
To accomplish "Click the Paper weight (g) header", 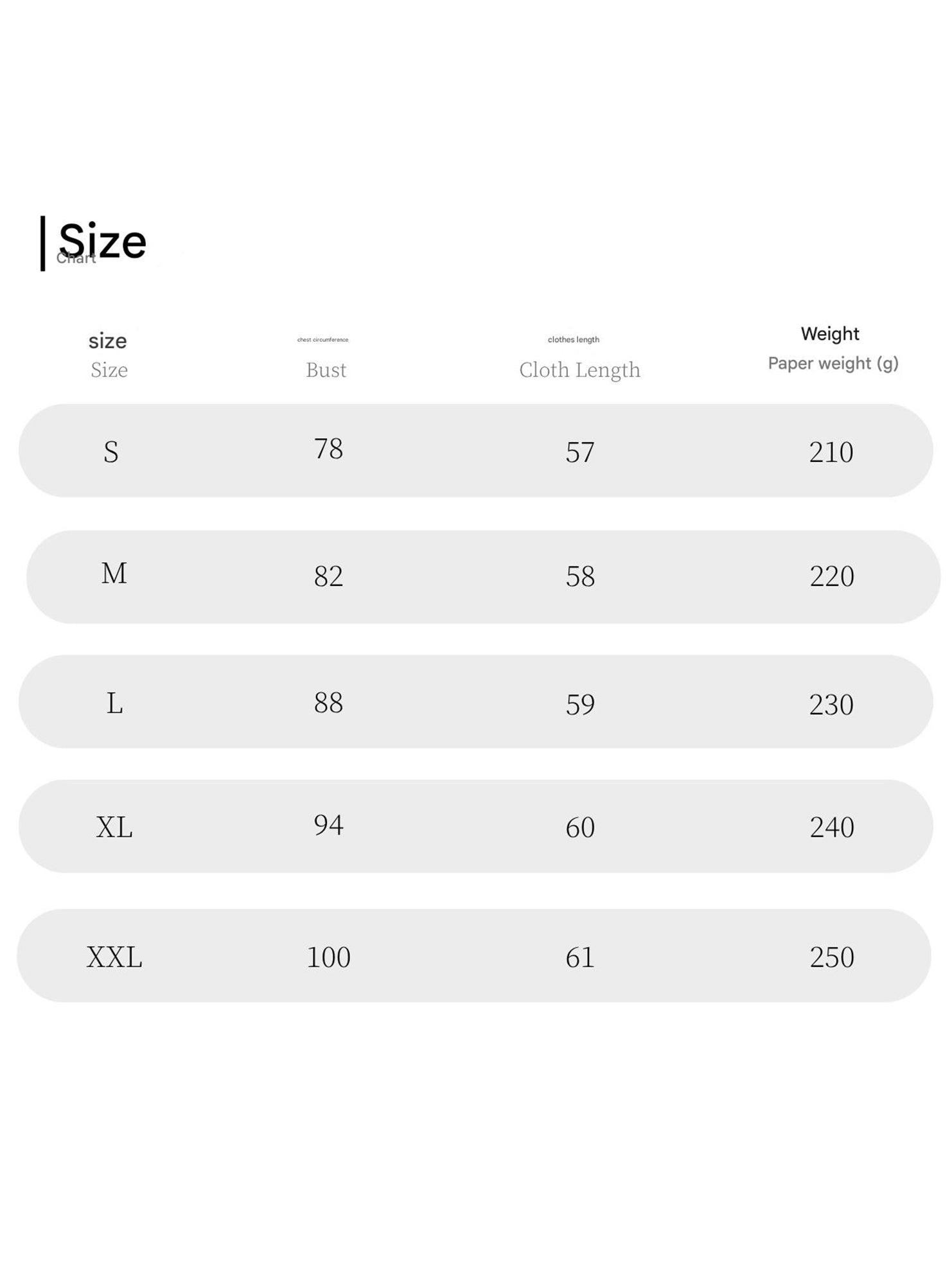I will [x=833, y=364].
